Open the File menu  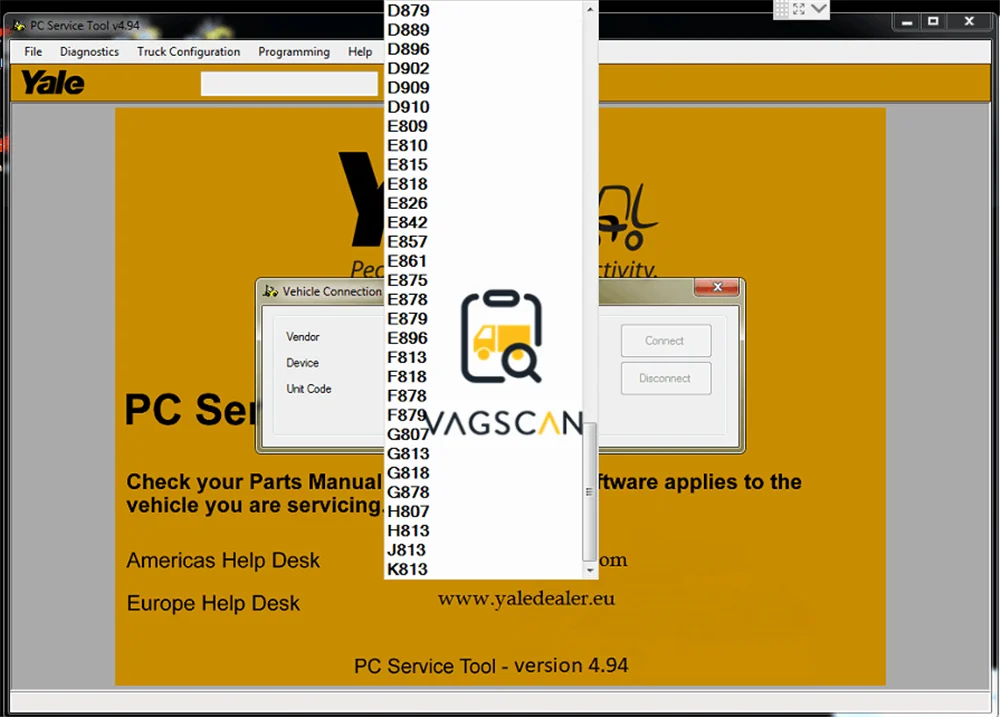33,52
